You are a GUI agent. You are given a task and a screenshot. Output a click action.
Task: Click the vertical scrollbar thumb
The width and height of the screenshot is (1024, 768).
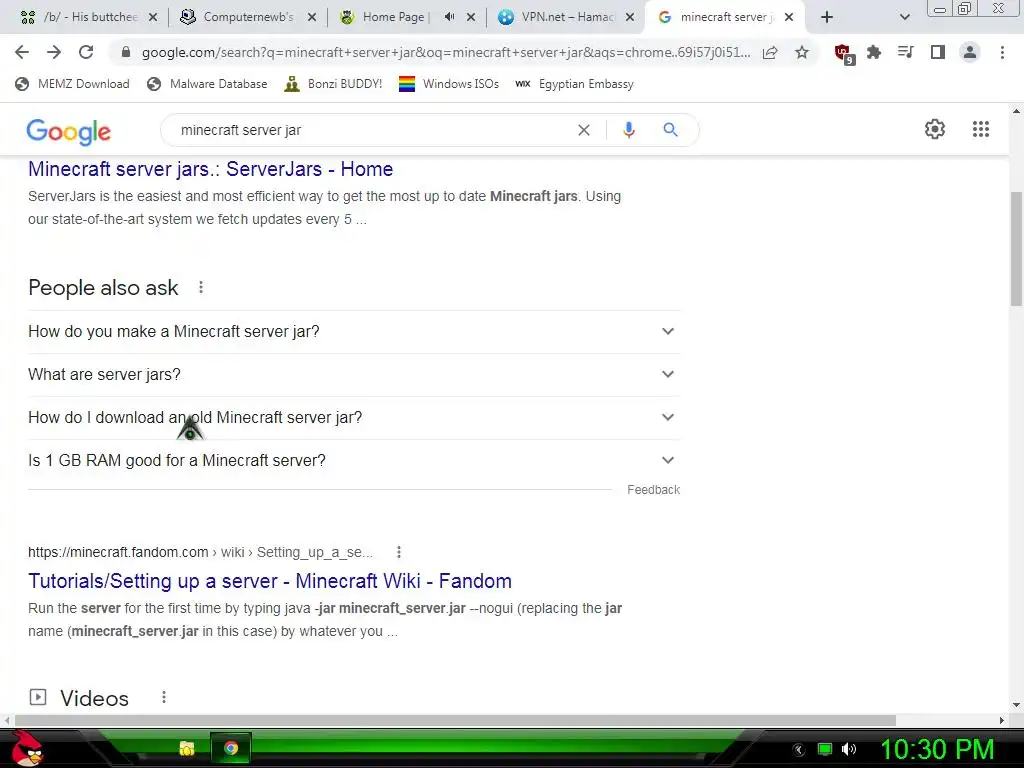[1016, 248]
